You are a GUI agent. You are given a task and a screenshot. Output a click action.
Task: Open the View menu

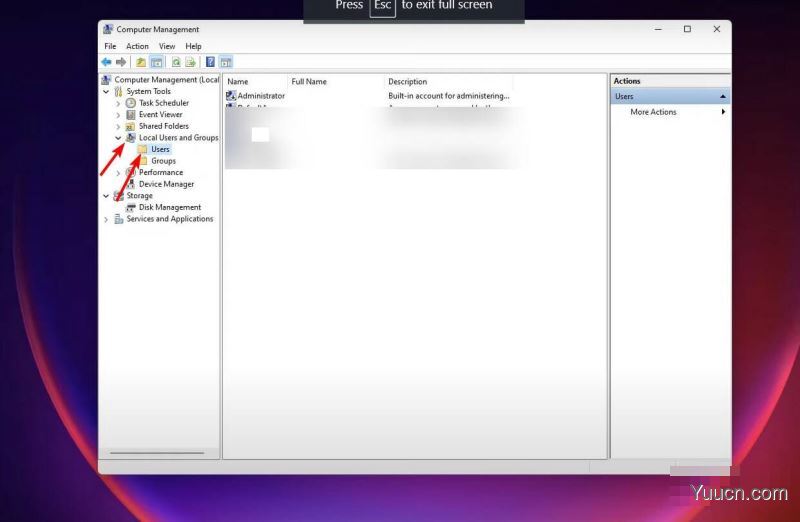167,46
